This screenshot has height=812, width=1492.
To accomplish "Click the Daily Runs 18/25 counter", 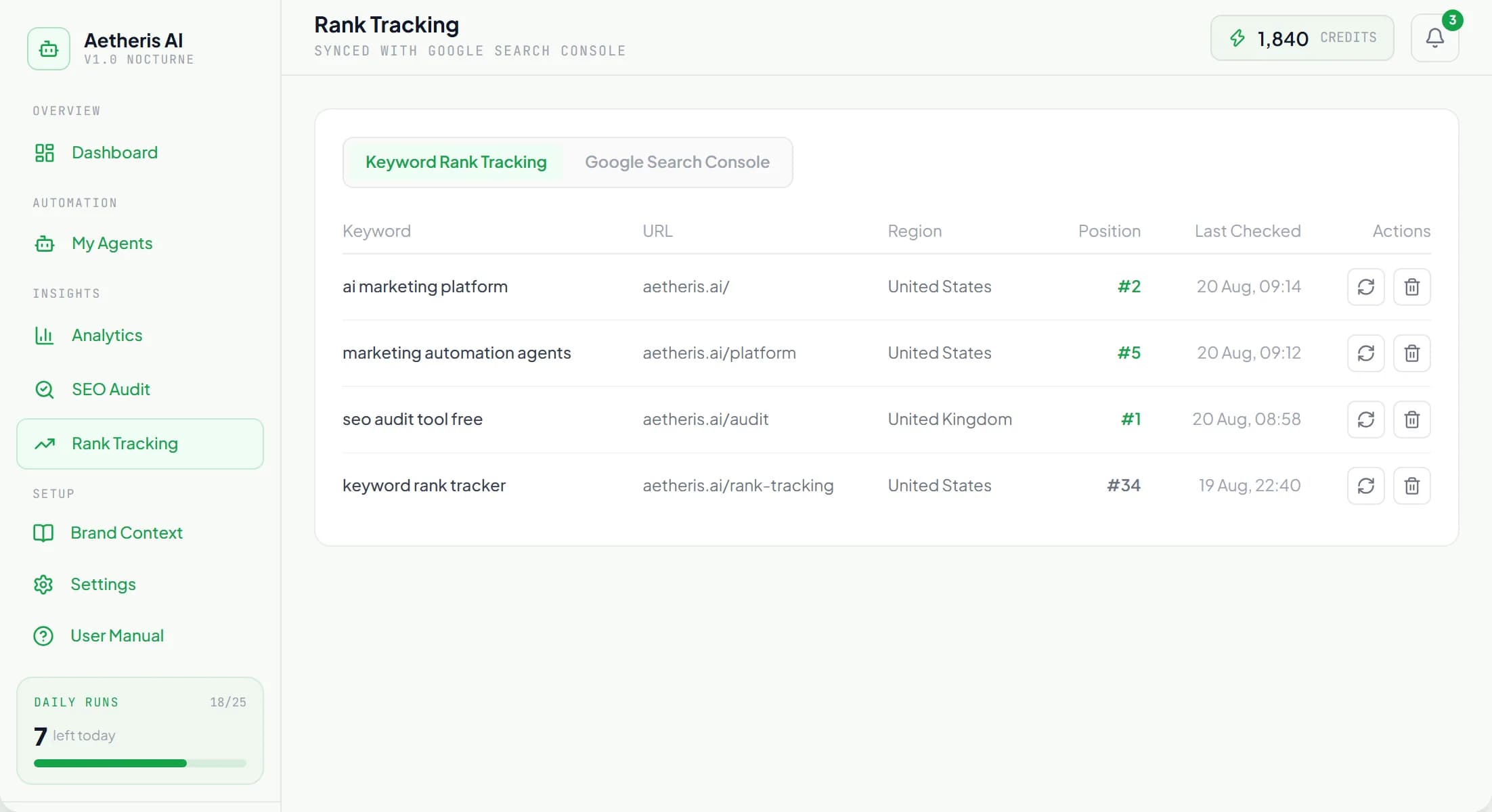I will coord(228,702).
